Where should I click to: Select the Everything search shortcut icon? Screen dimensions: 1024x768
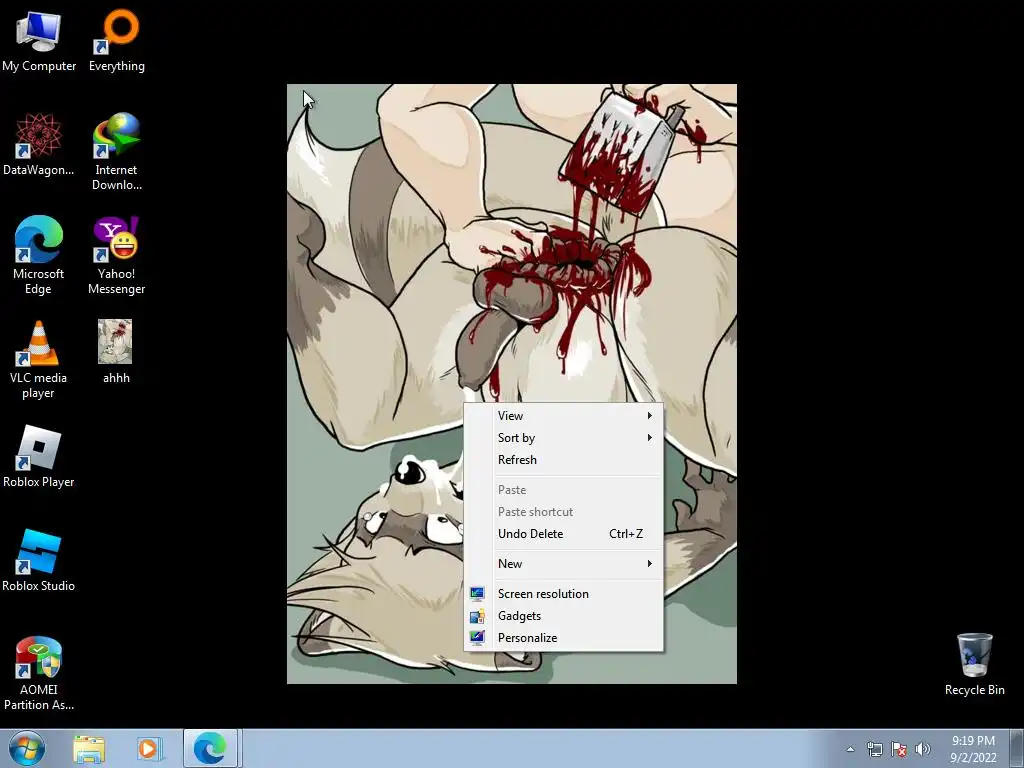116,40
